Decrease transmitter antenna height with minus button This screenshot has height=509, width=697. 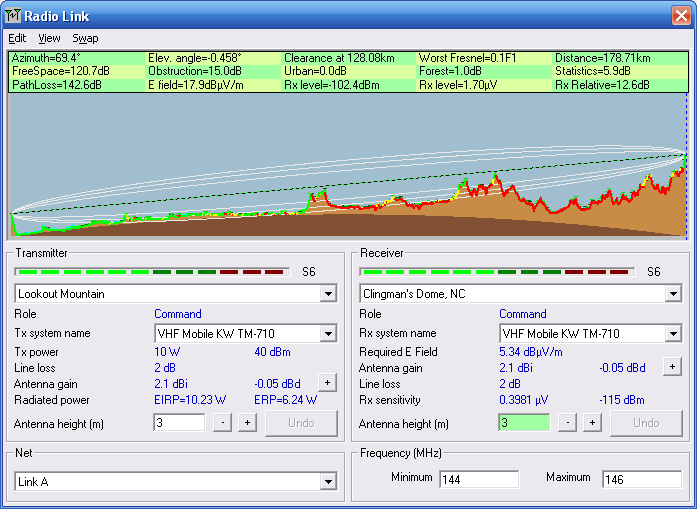pyautogui.click(x=222, y=423)
